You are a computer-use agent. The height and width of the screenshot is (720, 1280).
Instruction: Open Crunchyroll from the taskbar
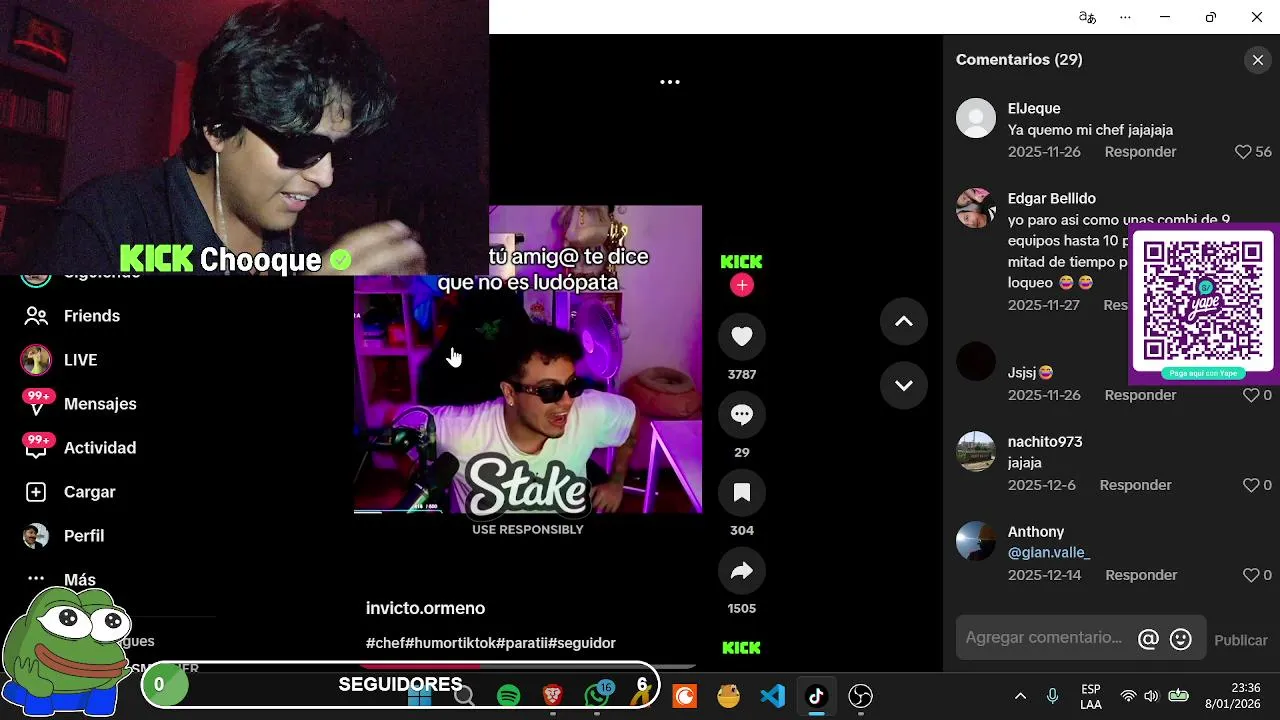(685, 695)
